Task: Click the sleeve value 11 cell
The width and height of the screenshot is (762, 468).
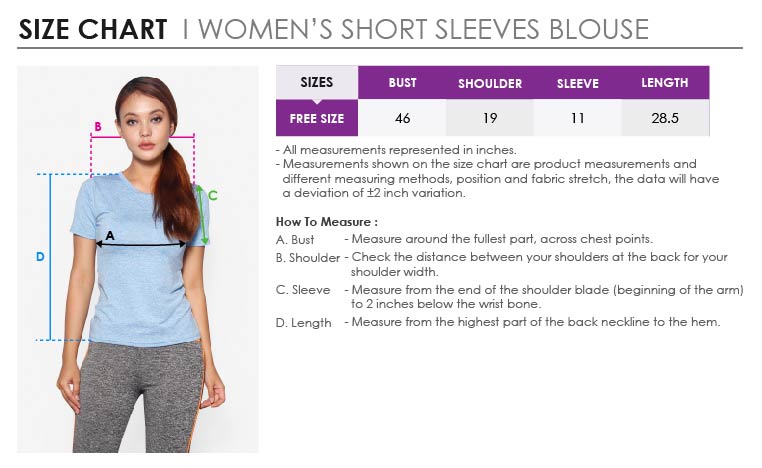Action: [x=577, y=118]
